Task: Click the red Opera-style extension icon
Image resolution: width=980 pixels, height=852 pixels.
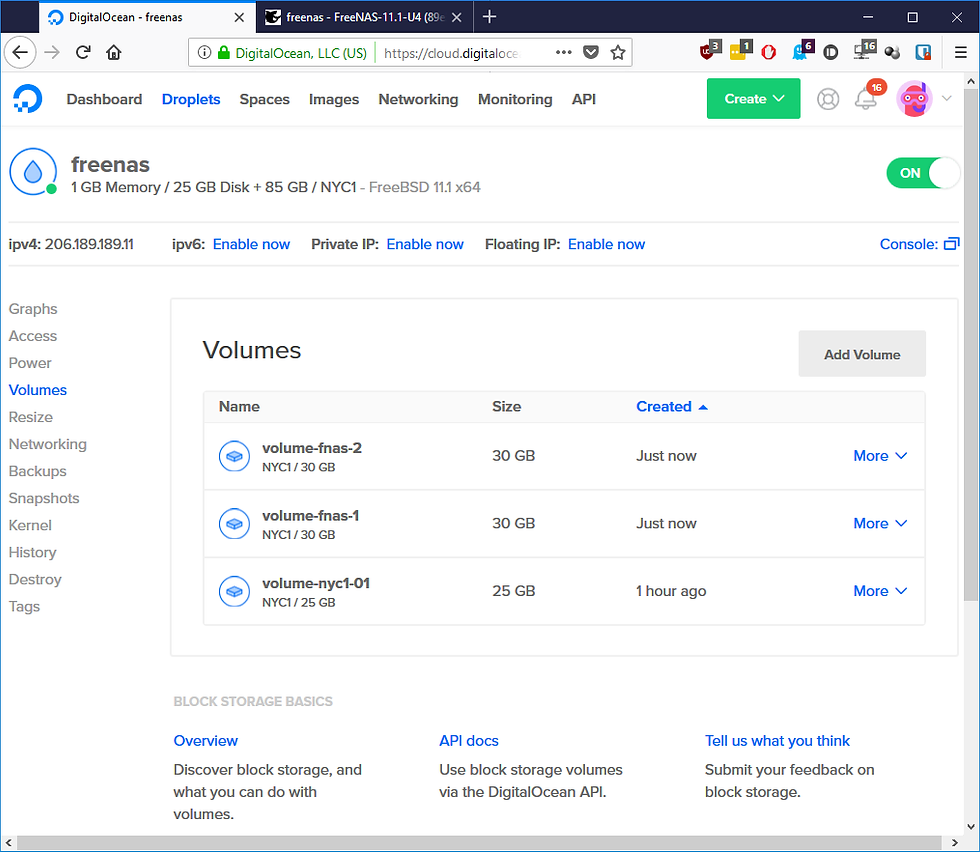Action: 769,52
